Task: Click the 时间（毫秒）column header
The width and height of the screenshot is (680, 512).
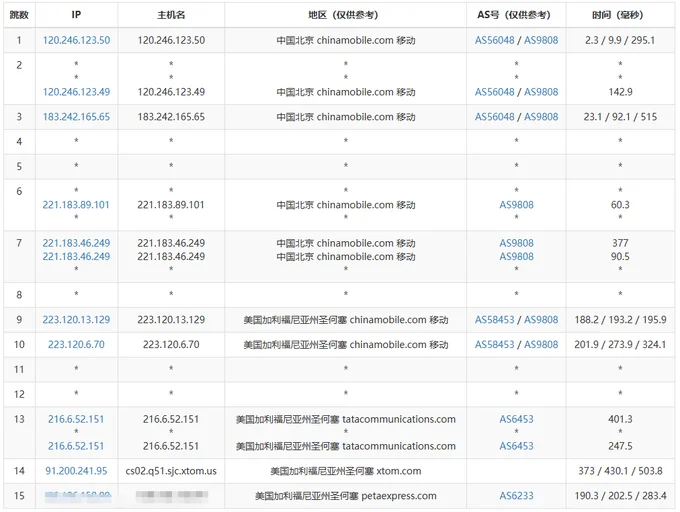Action: [618, 15]
